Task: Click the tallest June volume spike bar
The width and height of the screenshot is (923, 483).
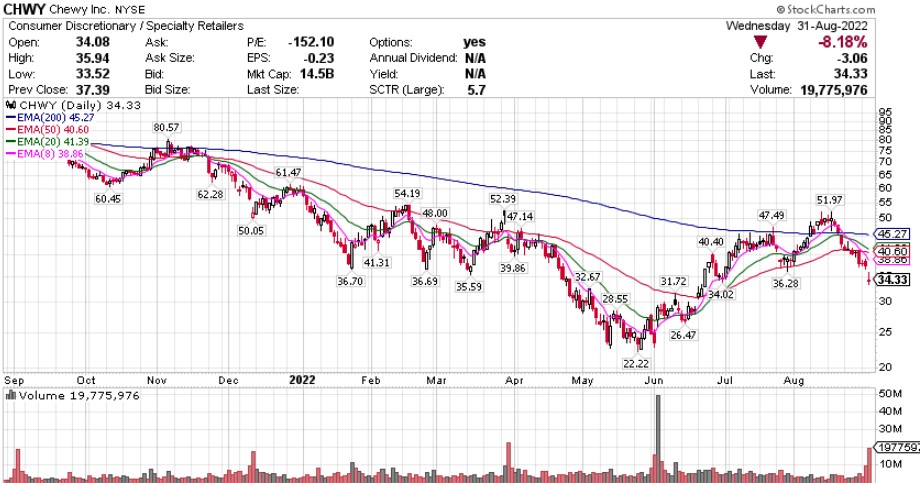Action: [x=658, y=439]
